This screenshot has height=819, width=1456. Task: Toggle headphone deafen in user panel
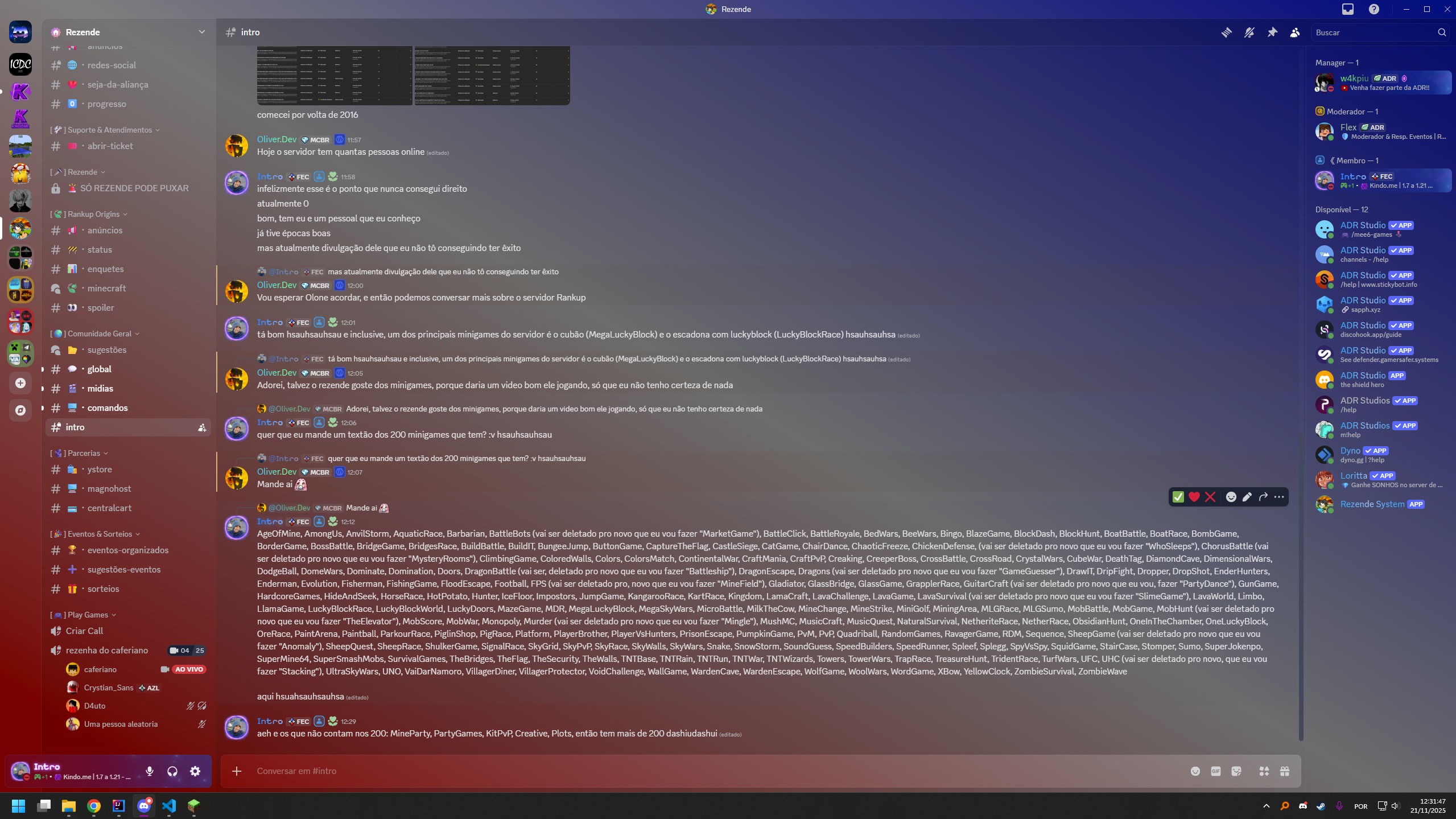[172, 771]
